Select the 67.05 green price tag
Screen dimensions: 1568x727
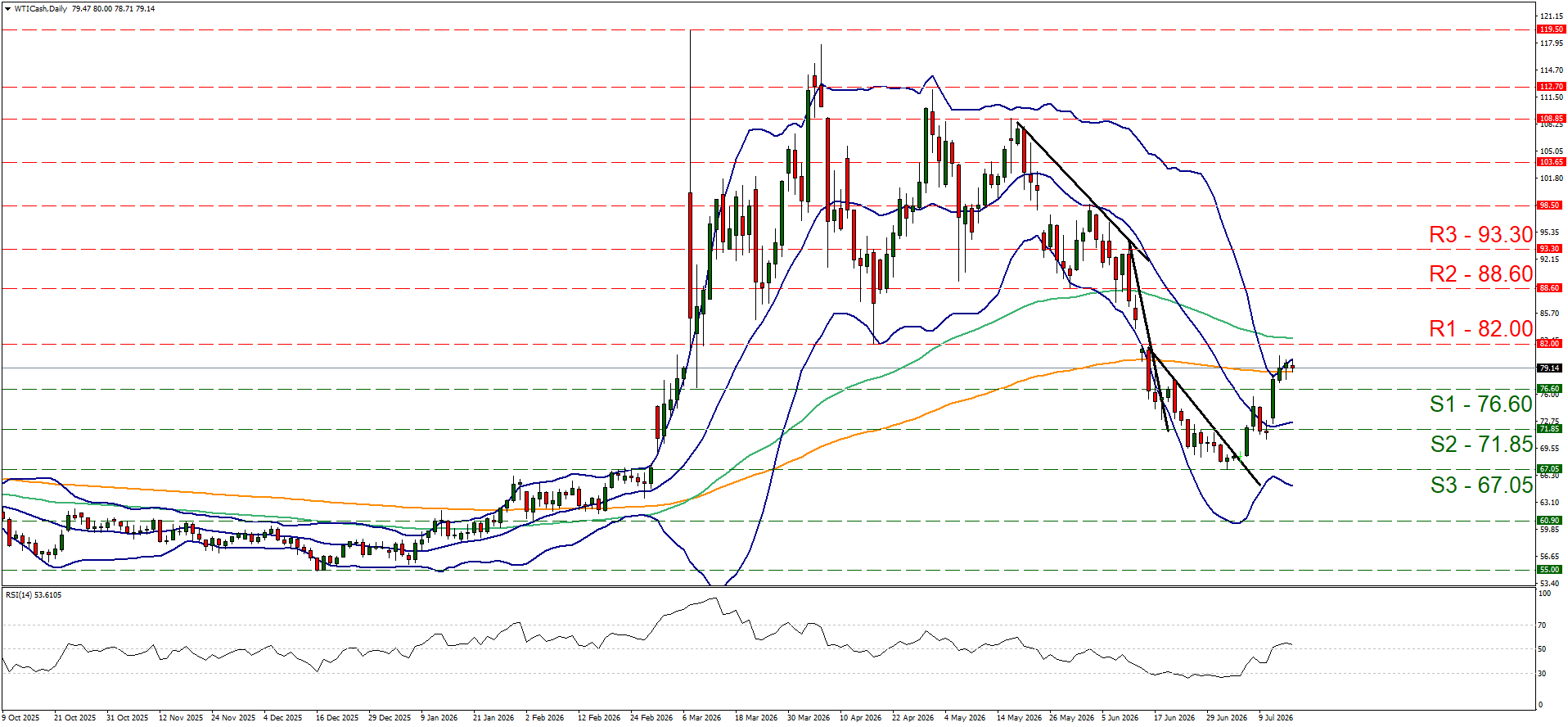(x=1551, y=469)
